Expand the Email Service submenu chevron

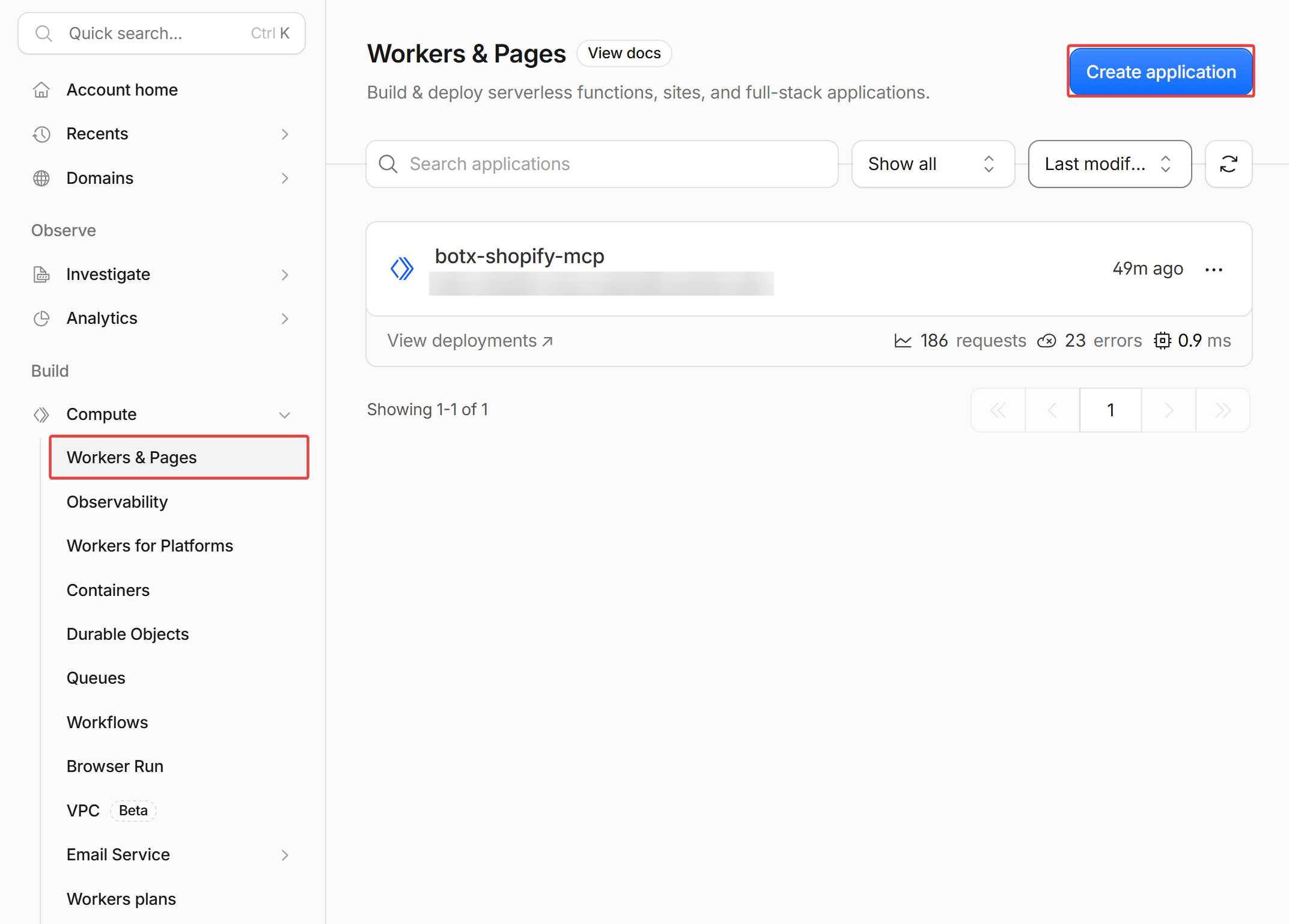pos(285,855)
